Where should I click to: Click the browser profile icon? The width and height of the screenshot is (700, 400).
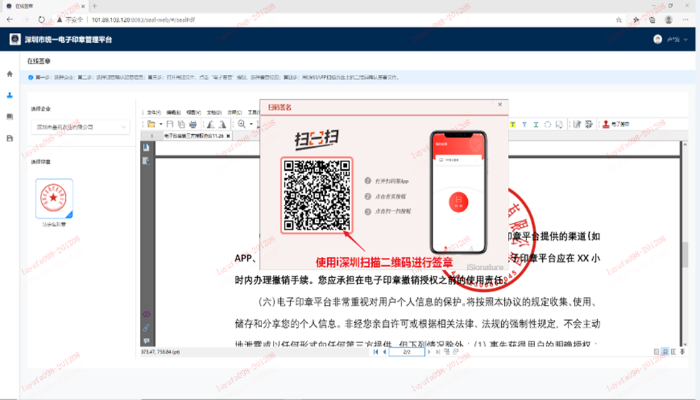(x=668, y=20)
